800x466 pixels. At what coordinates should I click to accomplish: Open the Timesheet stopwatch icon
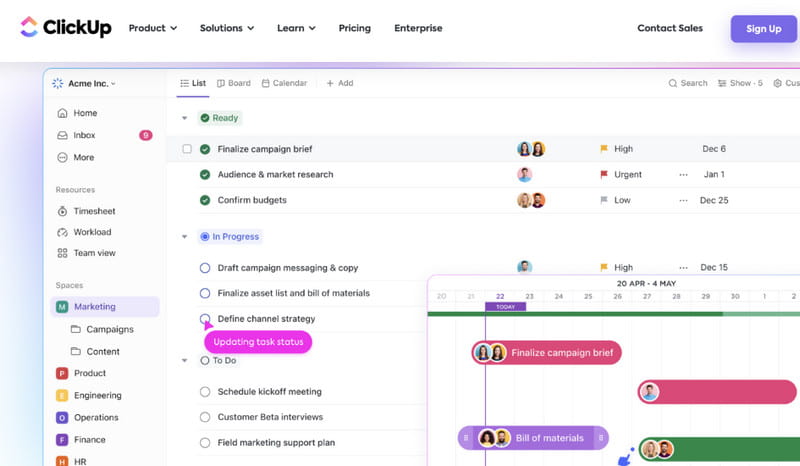(62, 211)
